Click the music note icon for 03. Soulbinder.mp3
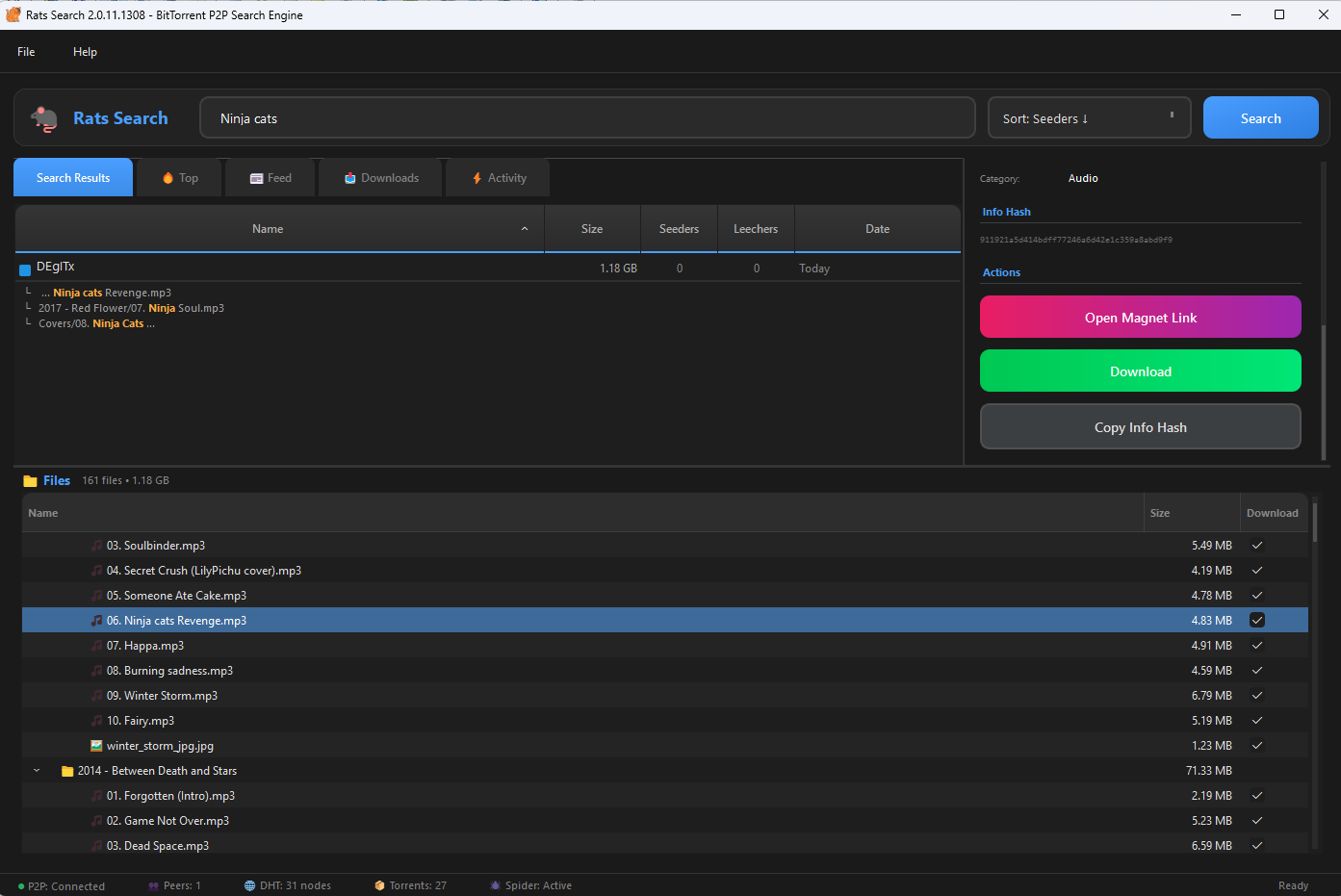The width and height of the screenshot is (1341, 896). pos(96,546)
